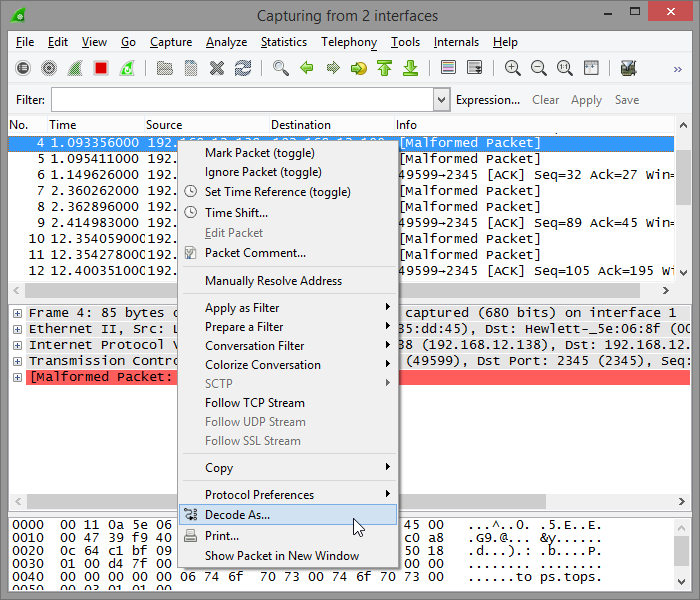This screenshot has width=700, height=600.
Task: Toggle auto scroll in live capture icon
Action: 474,68
